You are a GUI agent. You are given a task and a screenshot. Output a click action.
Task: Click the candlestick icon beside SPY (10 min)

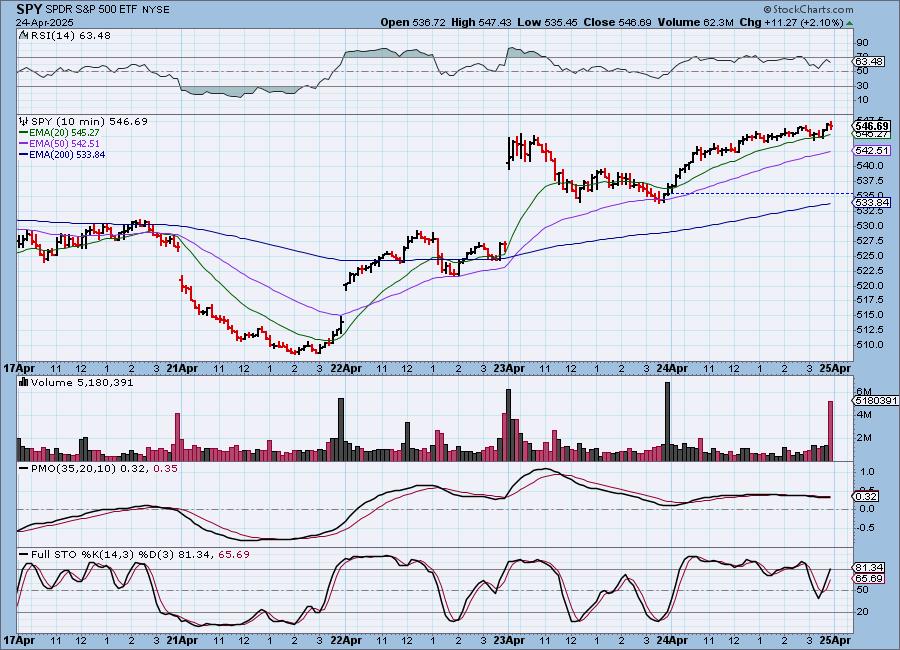point(24,121)
